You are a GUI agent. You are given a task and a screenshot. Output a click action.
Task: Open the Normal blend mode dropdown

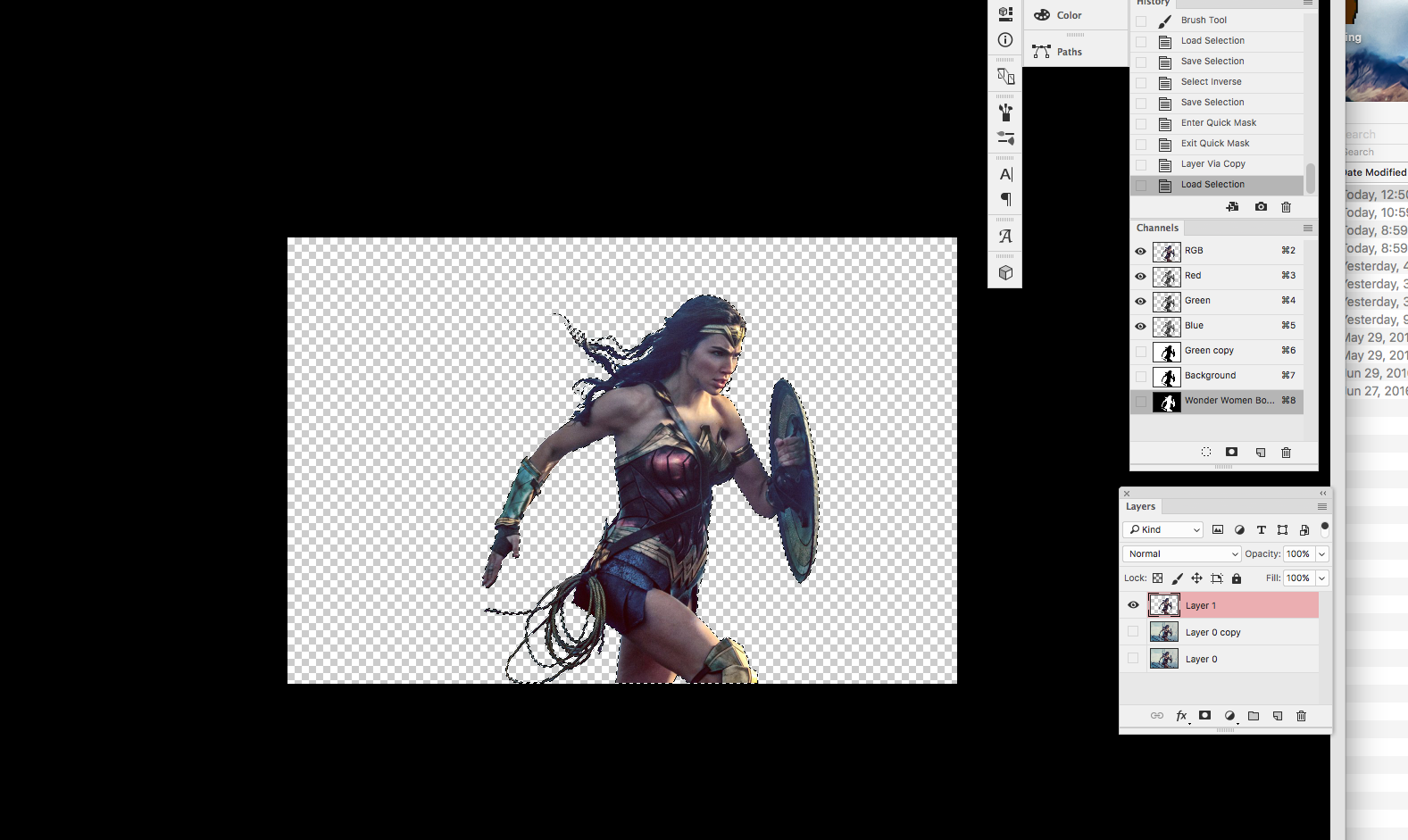click(x=1182, y=554)
